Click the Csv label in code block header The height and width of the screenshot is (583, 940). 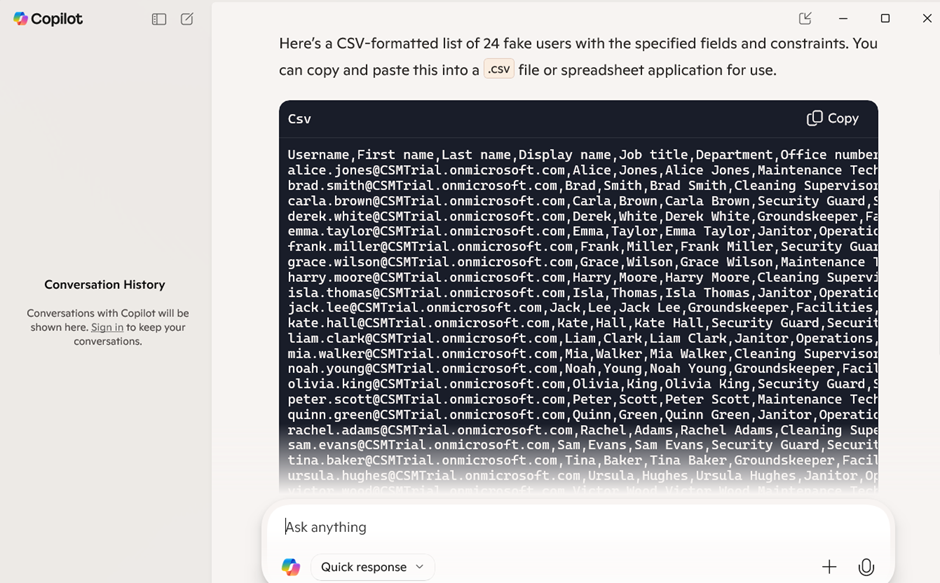click(x=299, y=119)
